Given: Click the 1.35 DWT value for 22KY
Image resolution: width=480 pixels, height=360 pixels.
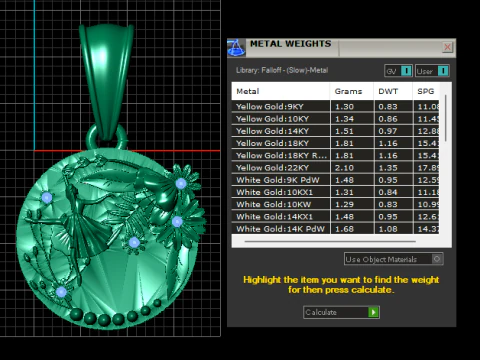Looking at the screenshot, I should point(388,168).
